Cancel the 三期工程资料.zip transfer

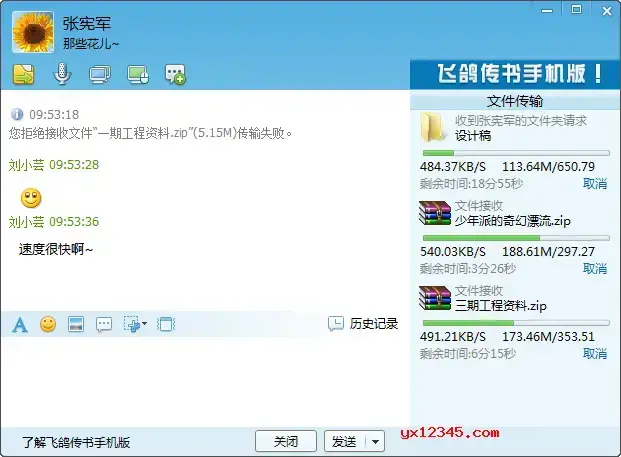click(x=594, y=354)
